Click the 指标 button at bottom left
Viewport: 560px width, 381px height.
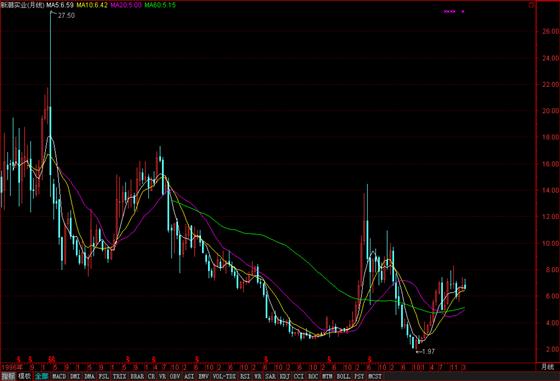(8, 376)
